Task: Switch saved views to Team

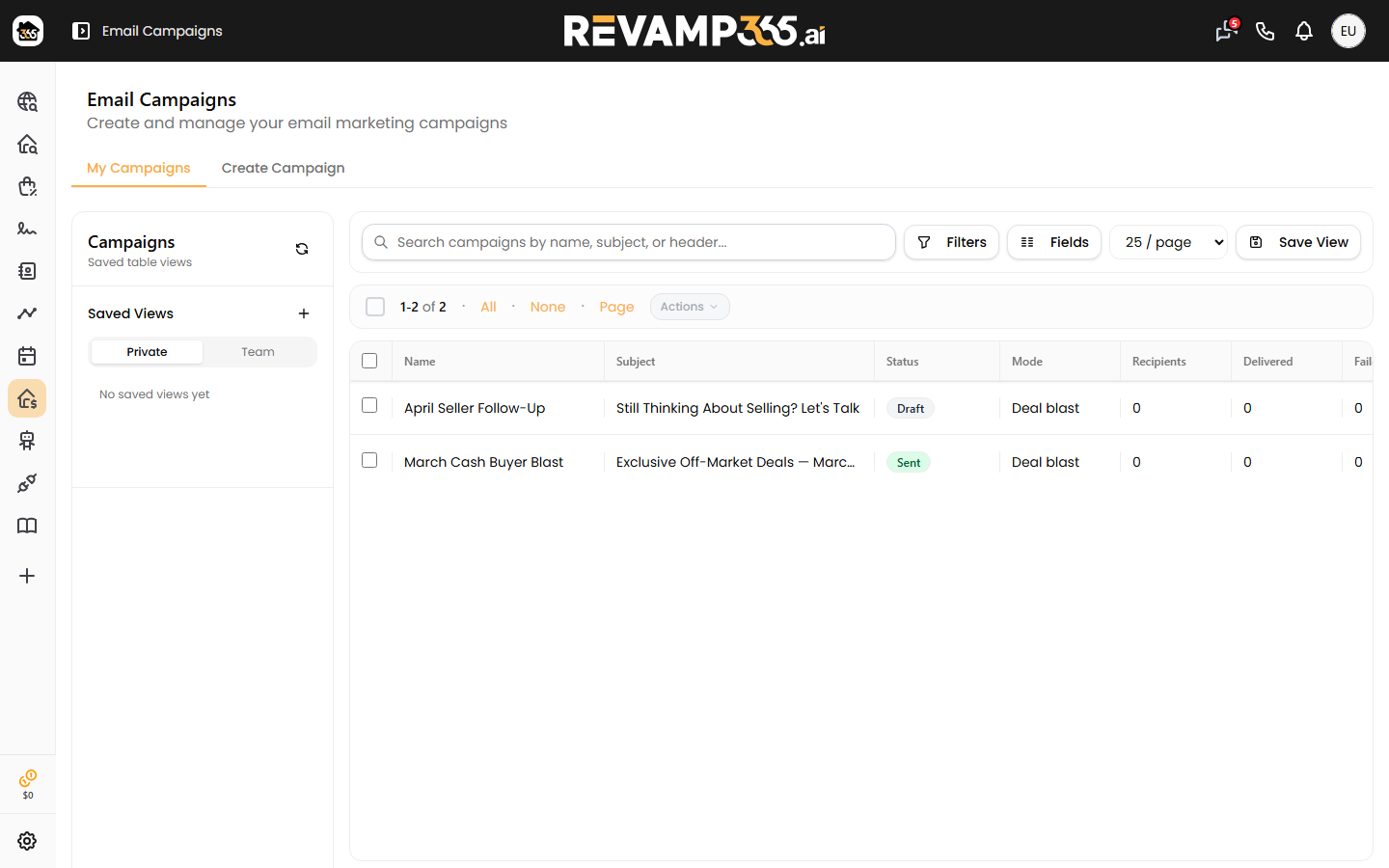Action: coord(258,352)
